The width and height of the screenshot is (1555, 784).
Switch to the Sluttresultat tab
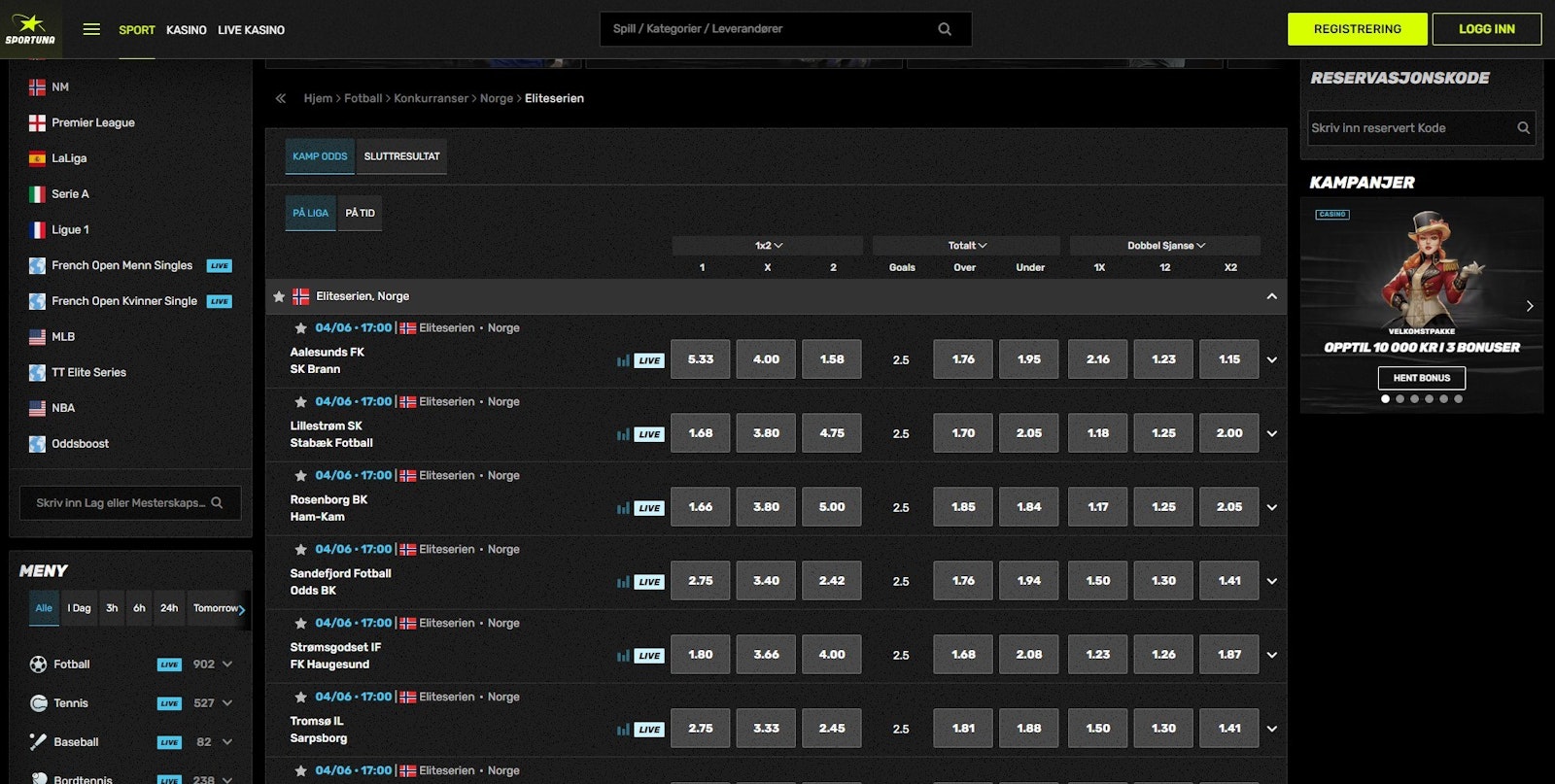tap(401, 156)
